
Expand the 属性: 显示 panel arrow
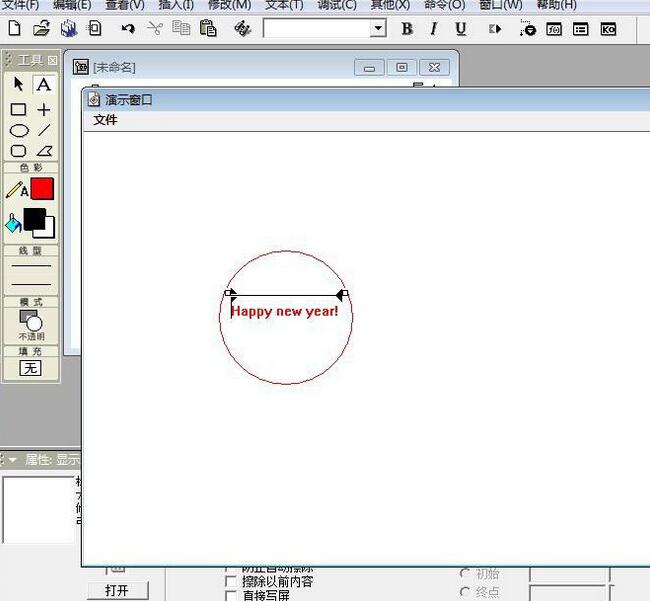click(x=12, y=460)
